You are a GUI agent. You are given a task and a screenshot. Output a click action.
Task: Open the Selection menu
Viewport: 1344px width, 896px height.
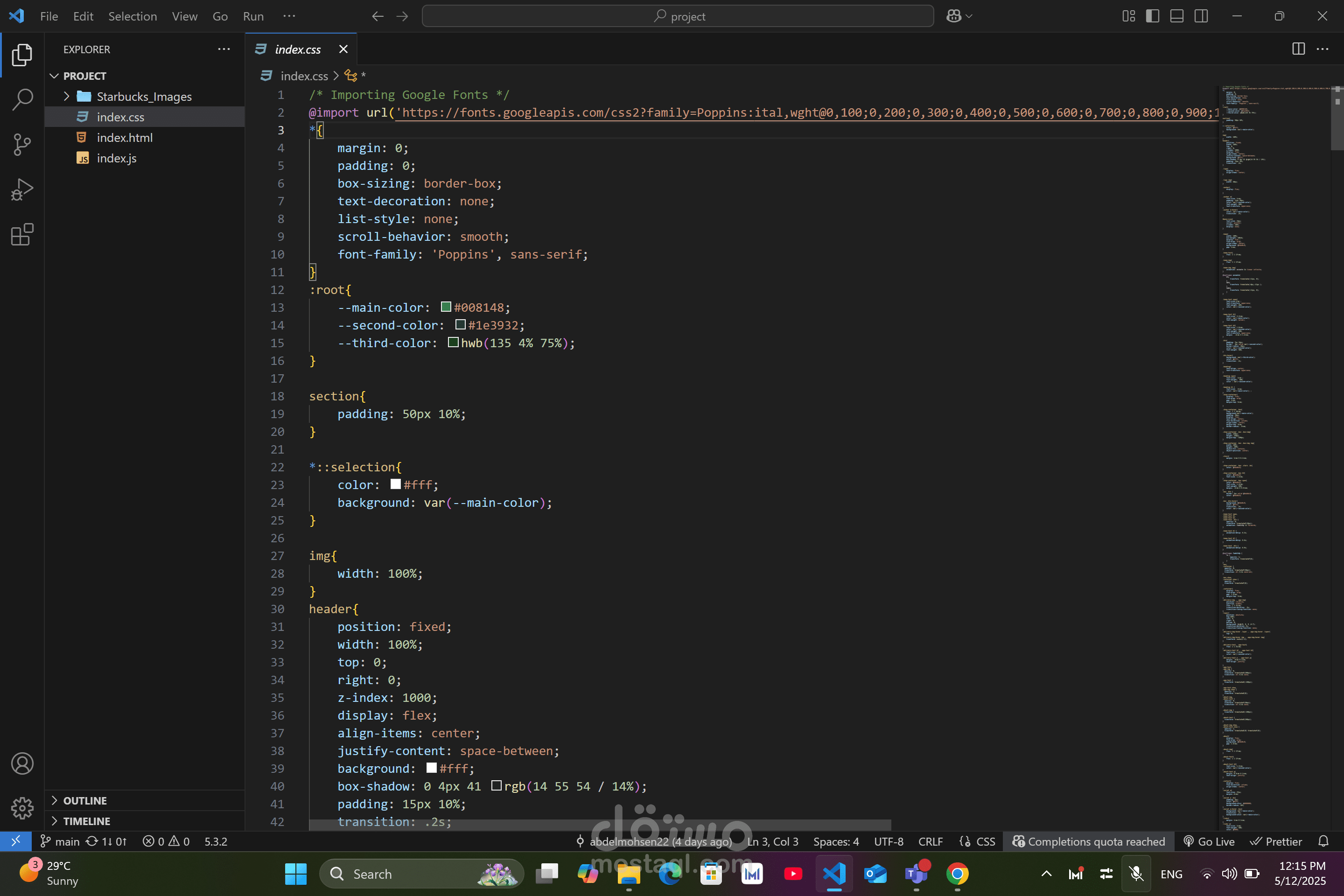[x=133, y=16]
